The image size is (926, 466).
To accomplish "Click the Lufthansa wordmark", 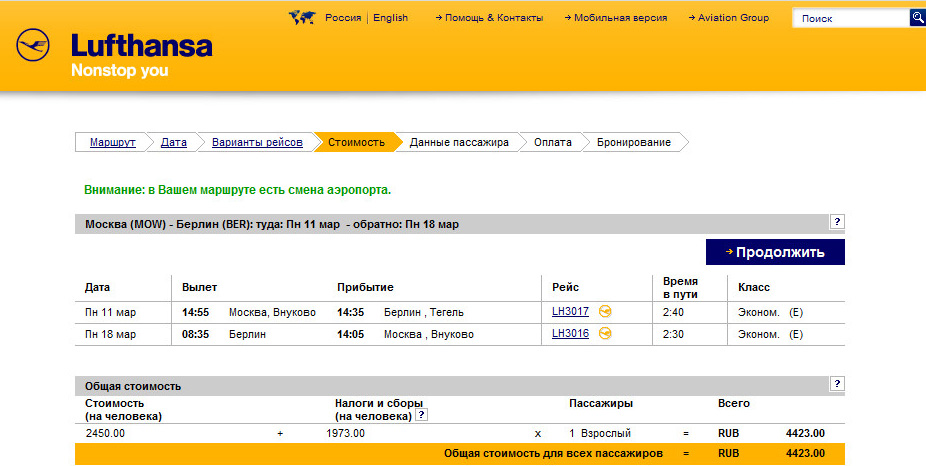I will tap(142, 45).
